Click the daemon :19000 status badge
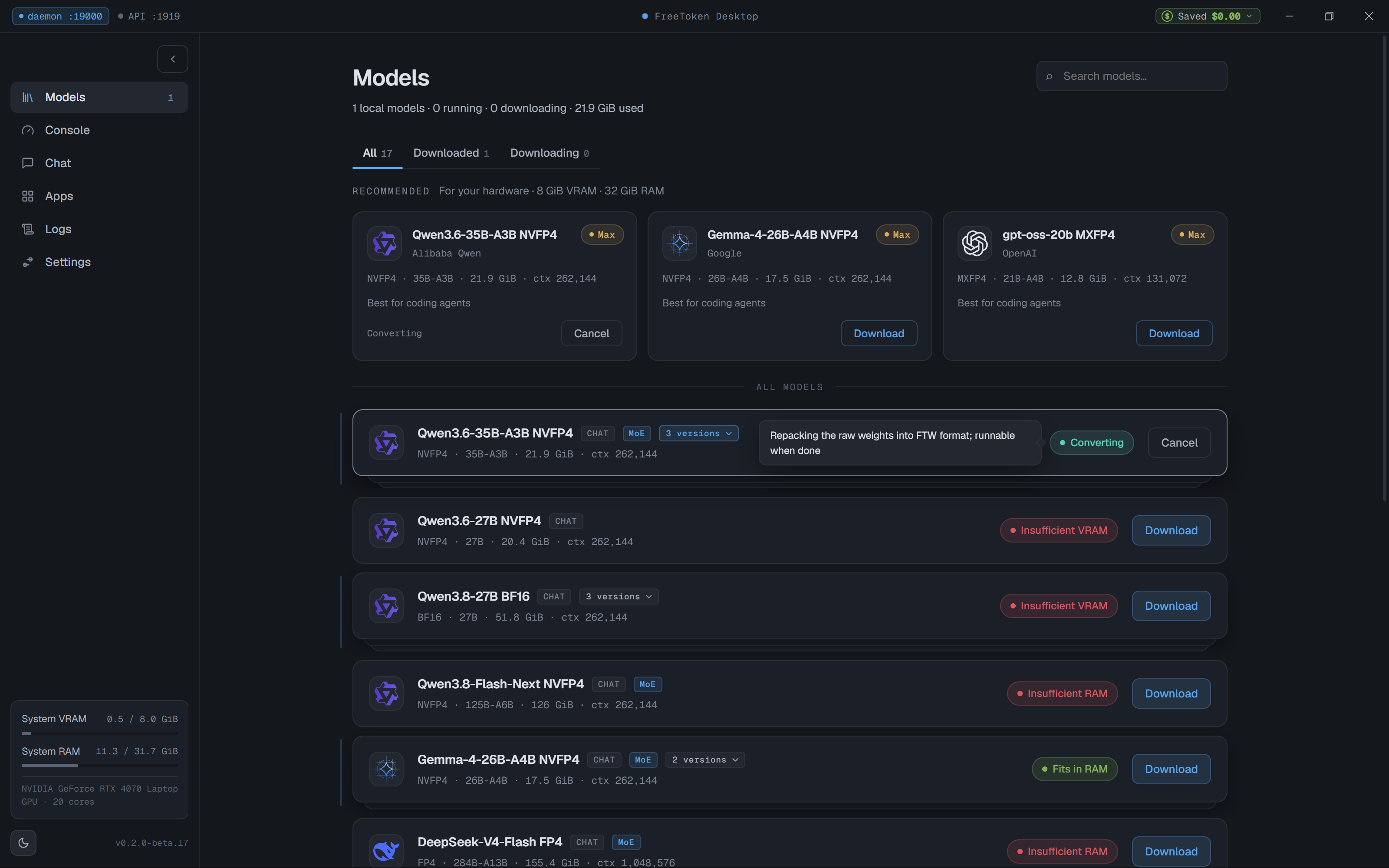 (60, 16)
